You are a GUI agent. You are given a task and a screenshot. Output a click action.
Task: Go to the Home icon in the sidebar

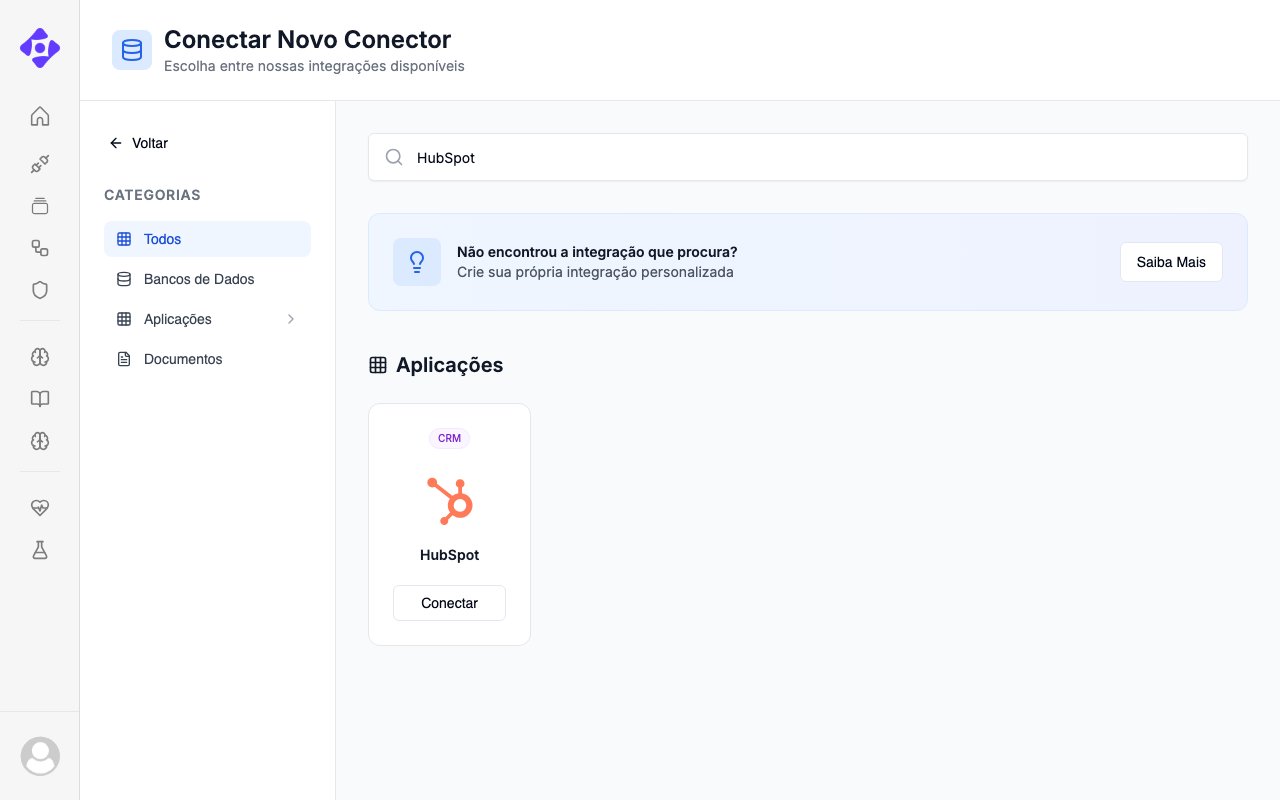click(40, 116)
